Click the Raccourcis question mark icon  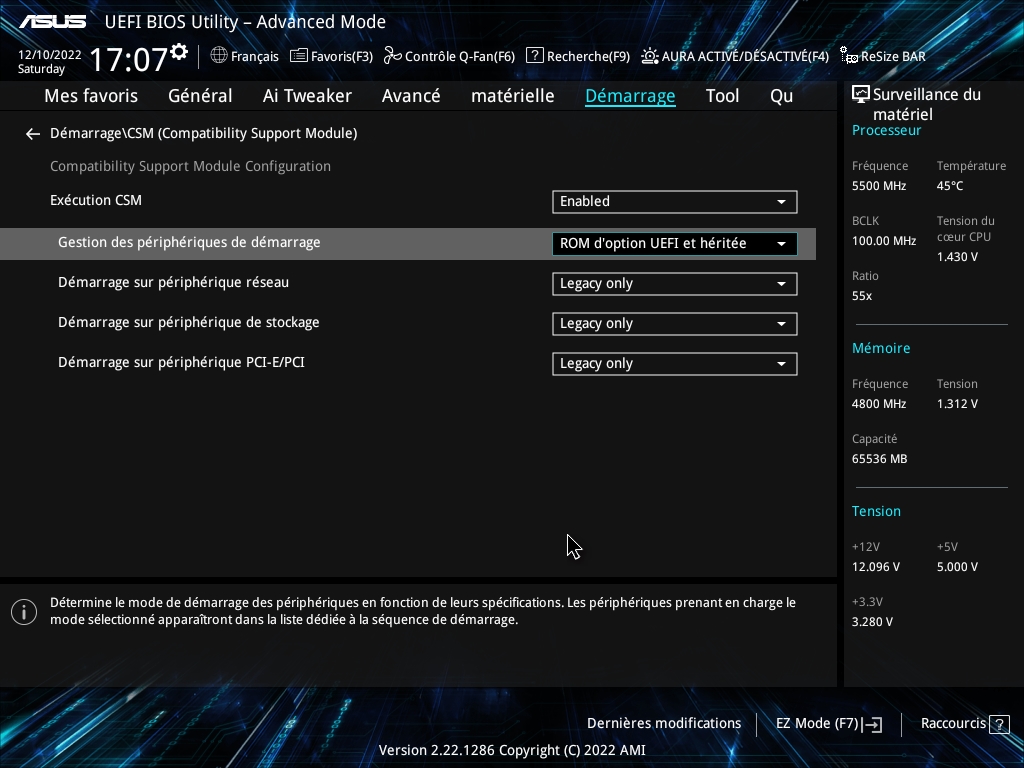(999, 724)
